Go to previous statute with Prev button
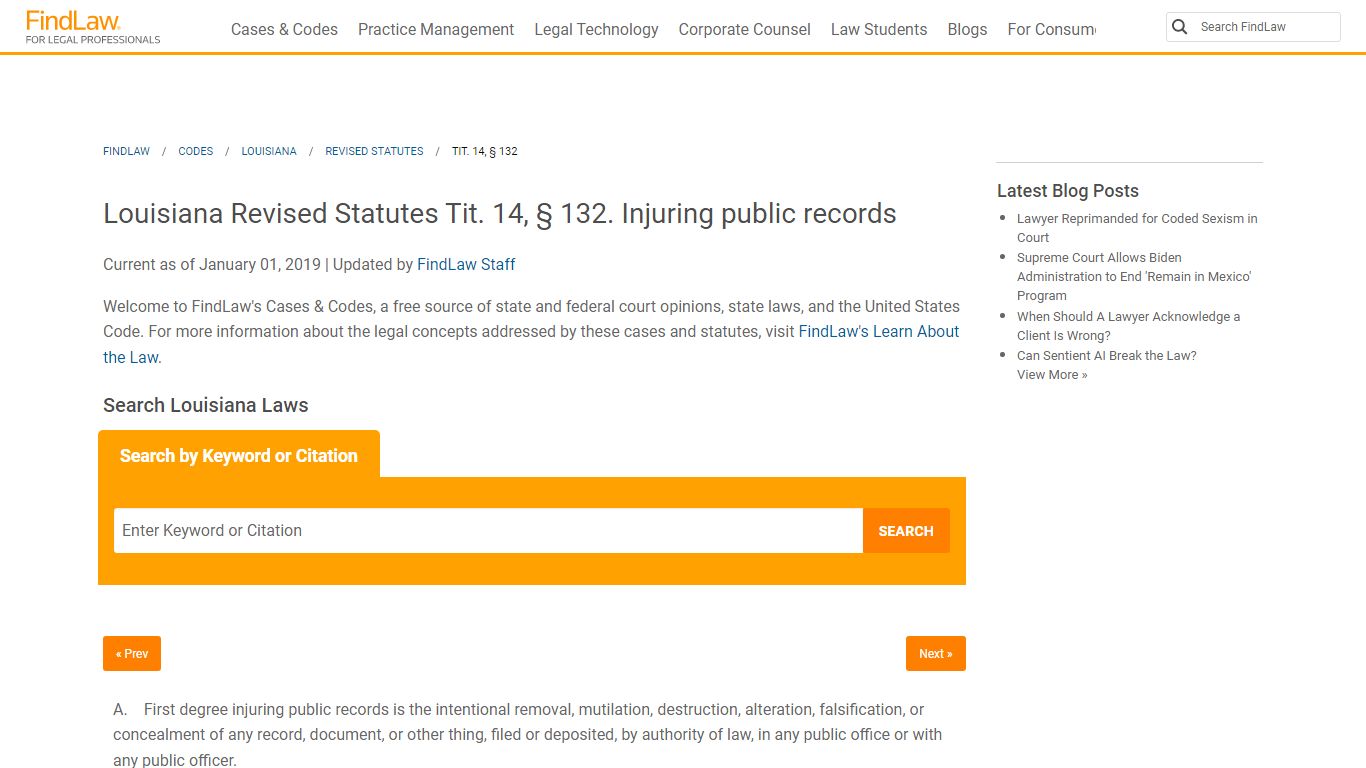Viewport: 1366px width, 768px height. 132,654
